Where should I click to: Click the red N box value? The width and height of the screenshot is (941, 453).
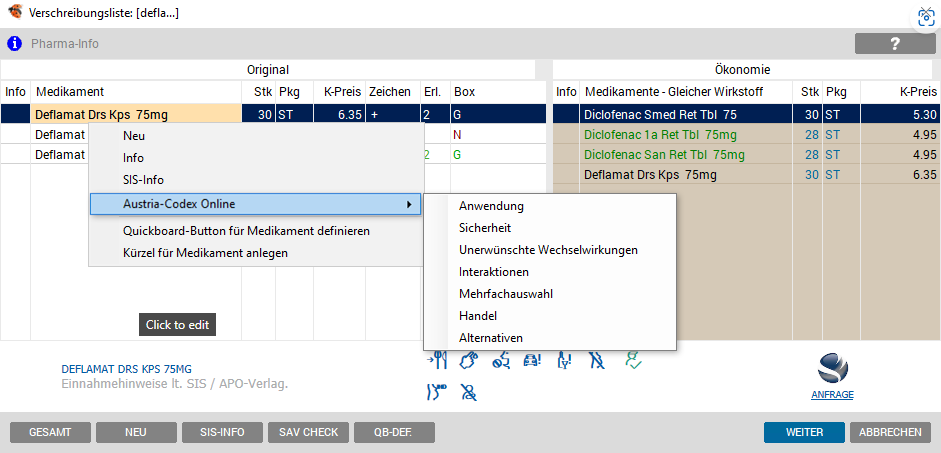click(x=458, y=135)
